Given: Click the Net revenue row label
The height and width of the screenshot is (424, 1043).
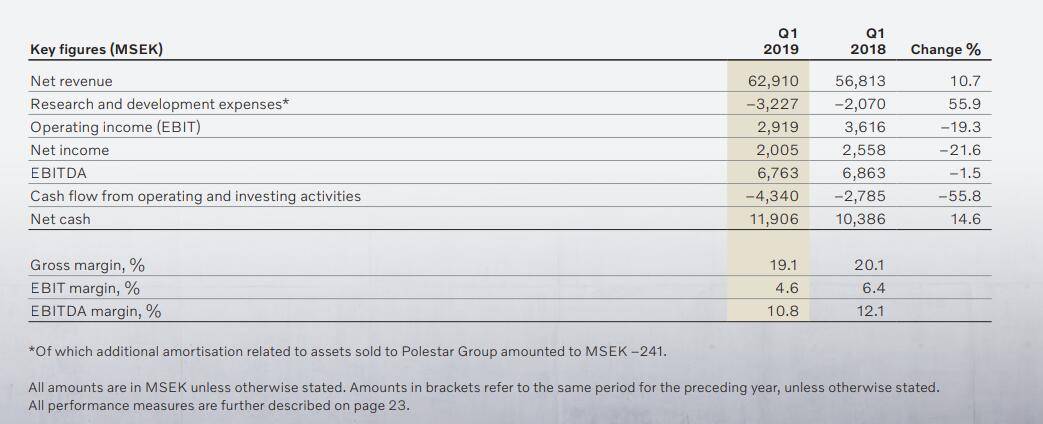Looking at the screenshot, I should 71,81.
